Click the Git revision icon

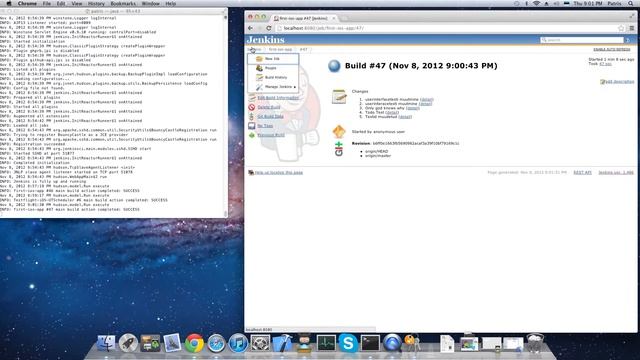pyautogui.click(x=339, y=149)
